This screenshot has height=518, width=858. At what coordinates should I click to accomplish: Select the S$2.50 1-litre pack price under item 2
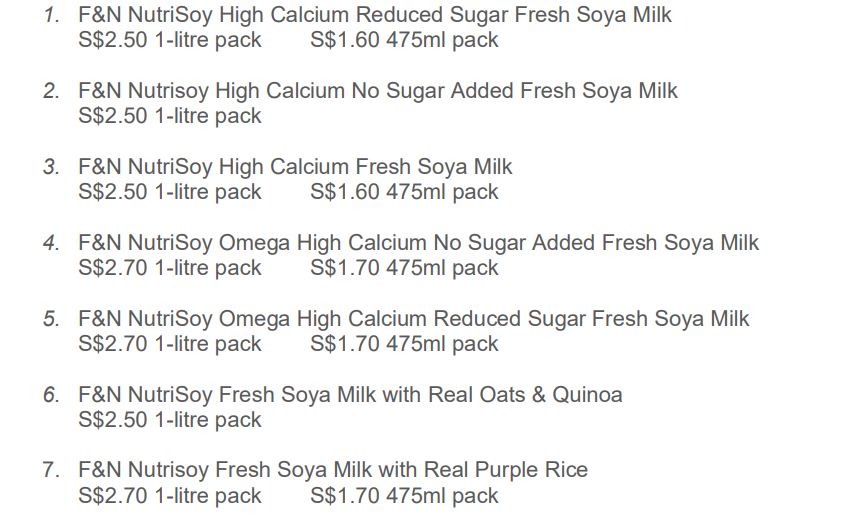click(x=170, y=116)
